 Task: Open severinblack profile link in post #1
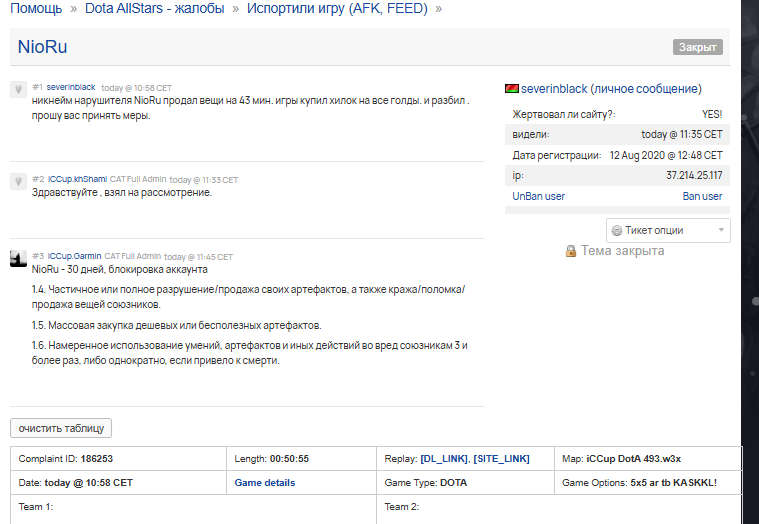pos(71,87)
